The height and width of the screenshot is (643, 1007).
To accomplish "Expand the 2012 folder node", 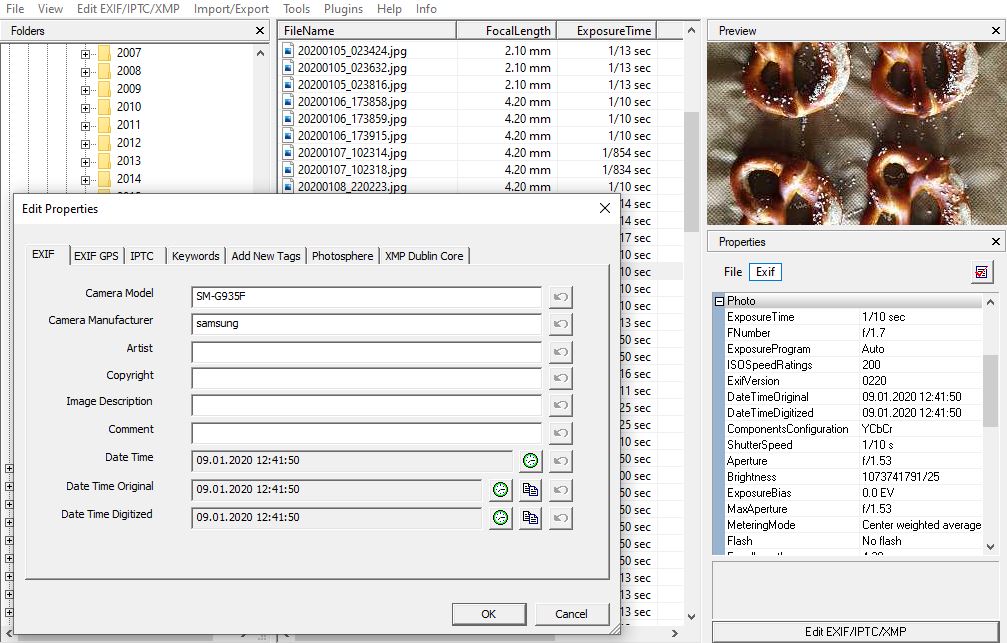I will coord(85,144).
